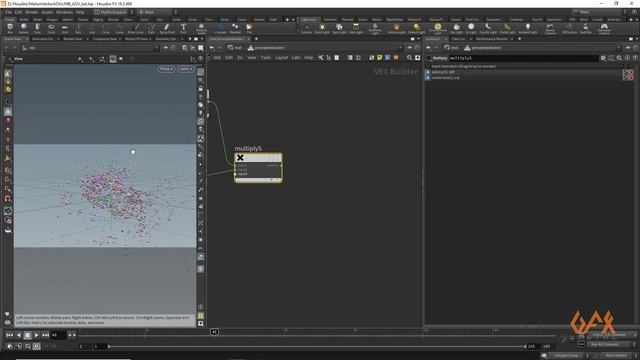Open the Tools menu in network editor
This screenshot has width=640, height=360.
266,58
